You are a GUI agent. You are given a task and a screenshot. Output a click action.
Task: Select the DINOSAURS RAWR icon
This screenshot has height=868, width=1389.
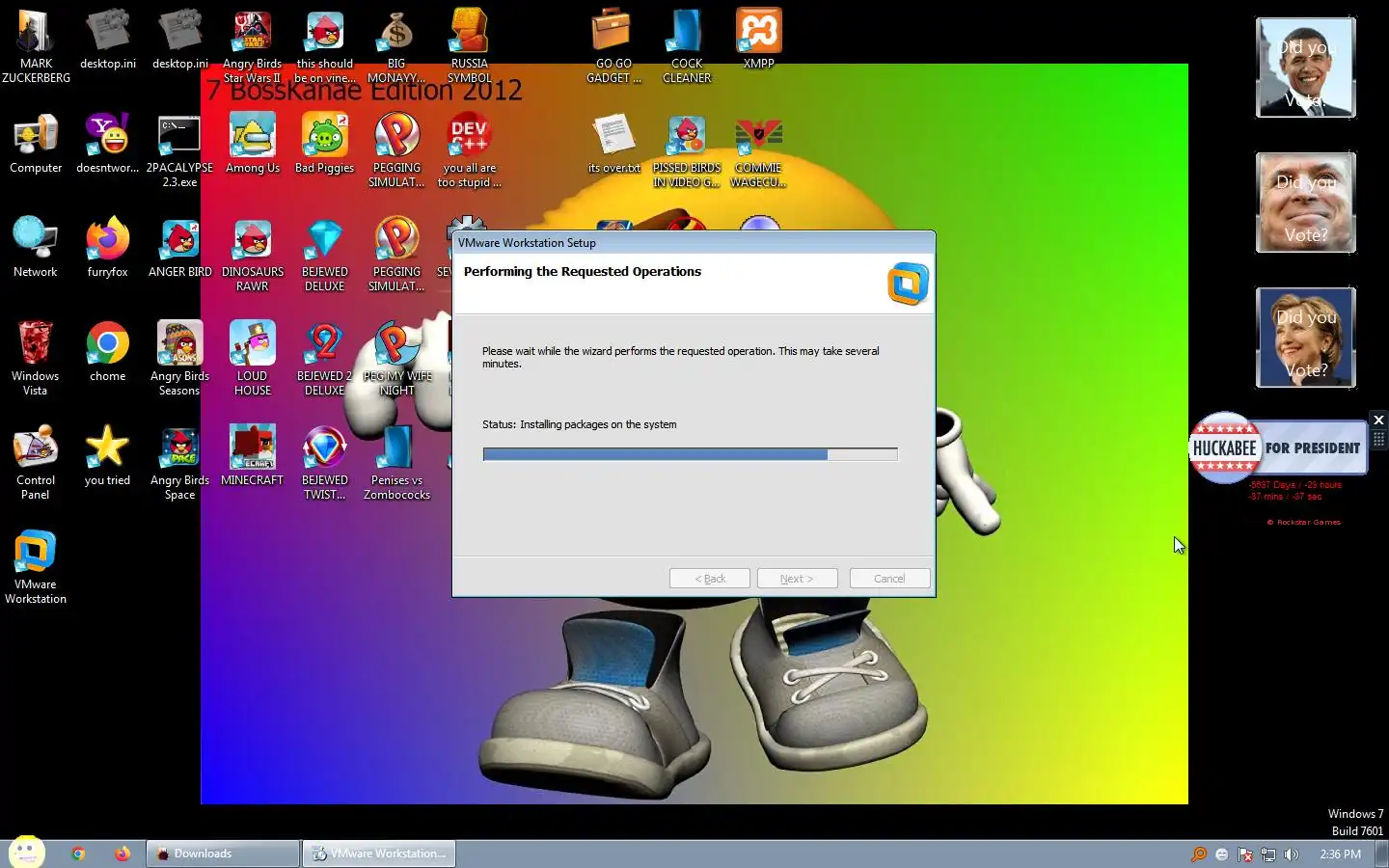[x=253, y=255]
